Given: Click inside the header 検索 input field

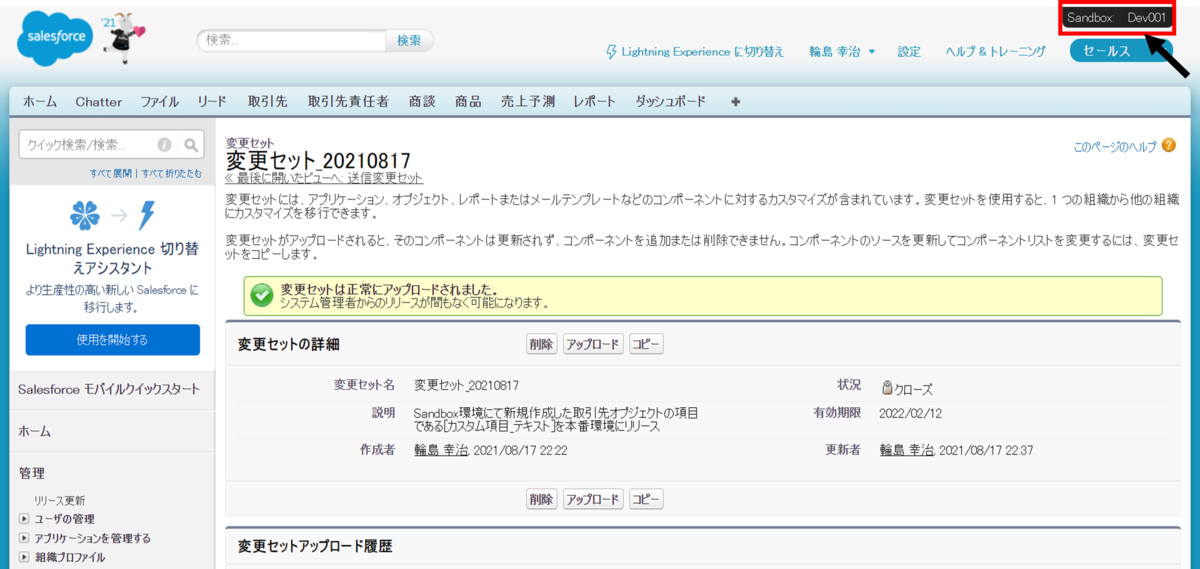Looking at the screenshot, I should [x=292, y=40].
